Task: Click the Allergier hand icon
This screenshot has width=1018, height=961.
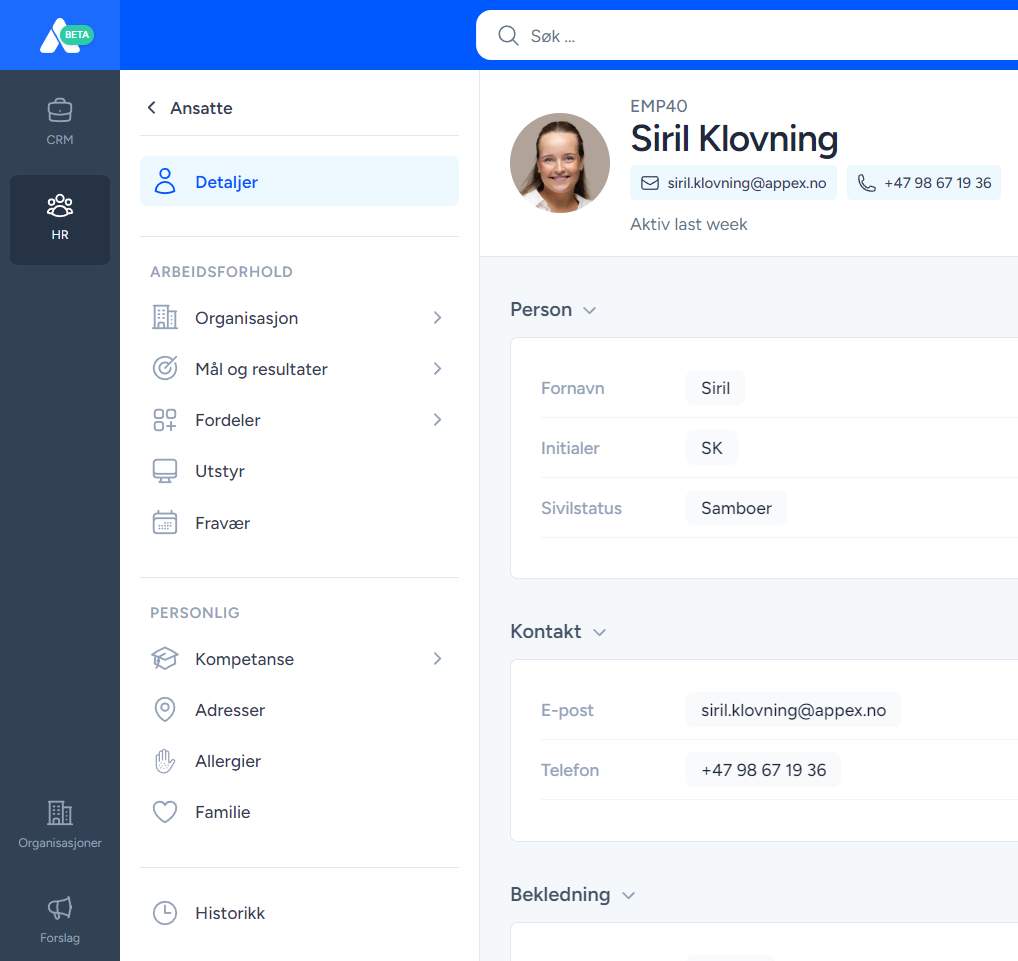Action: click(x=165, y=762)
